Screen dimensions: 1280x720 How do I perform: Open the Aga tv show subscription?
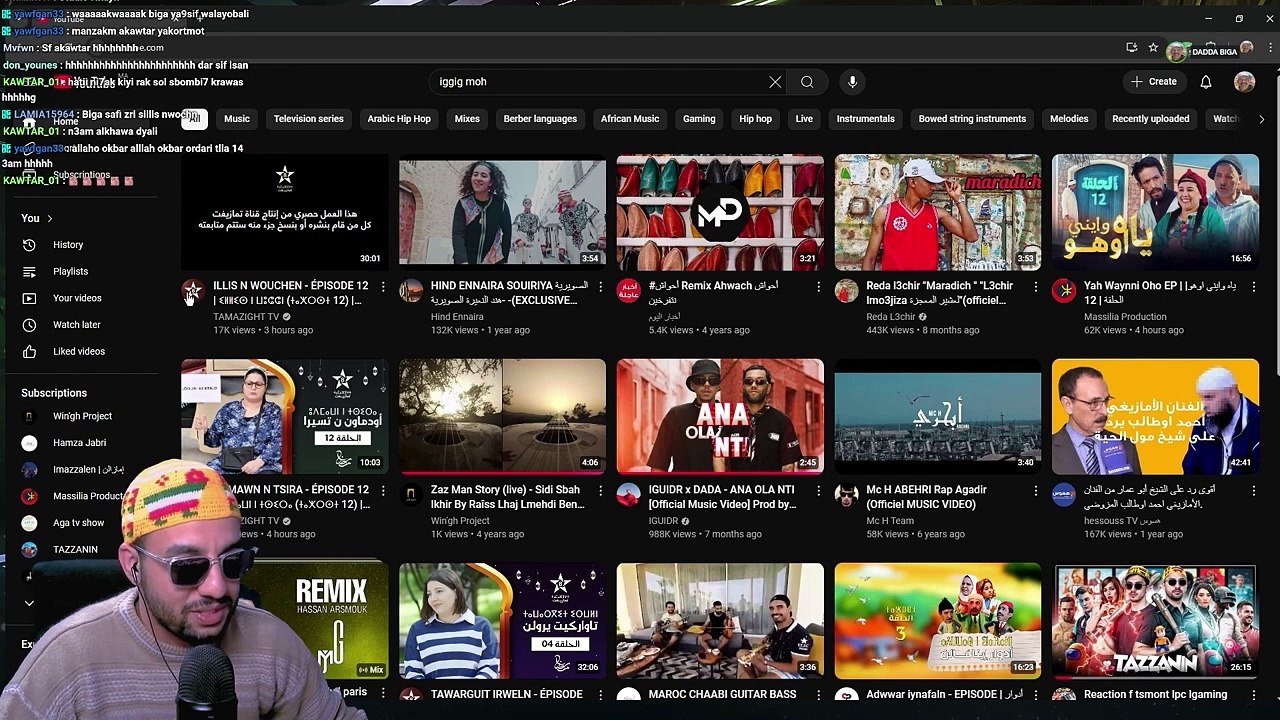pos(78,523)
